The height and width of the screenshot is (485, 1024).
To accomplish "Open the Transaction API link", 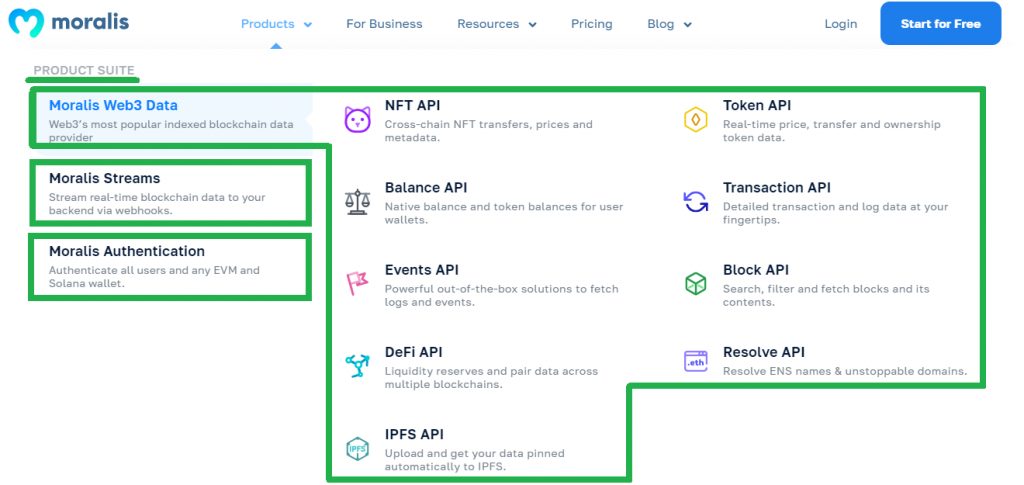I will point(776,187).
